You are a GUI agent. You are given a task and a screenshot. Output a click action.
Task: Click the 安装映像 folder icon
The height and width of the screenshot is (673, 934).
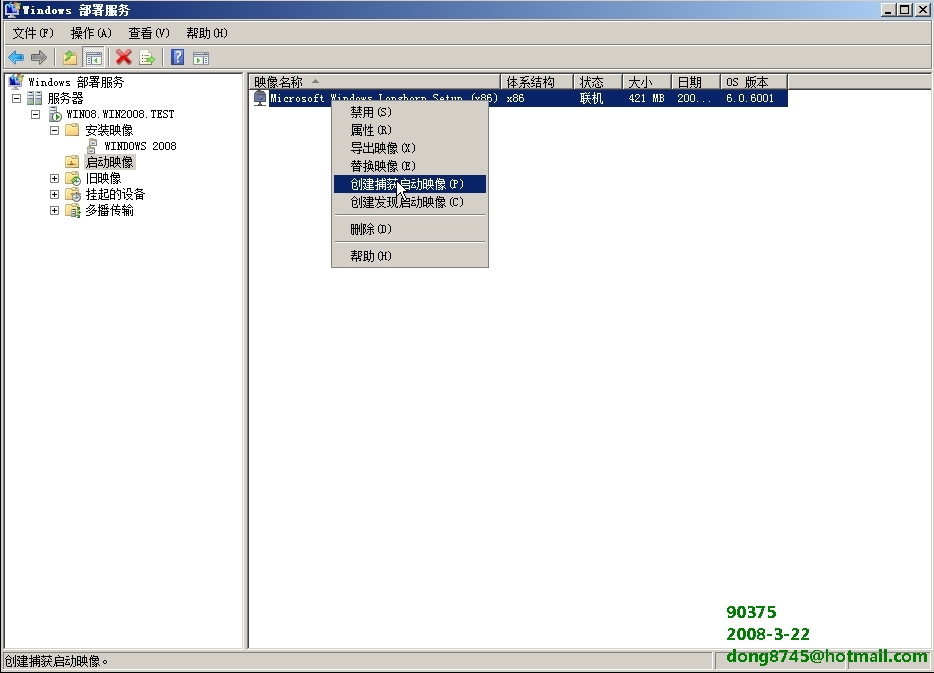72,130
